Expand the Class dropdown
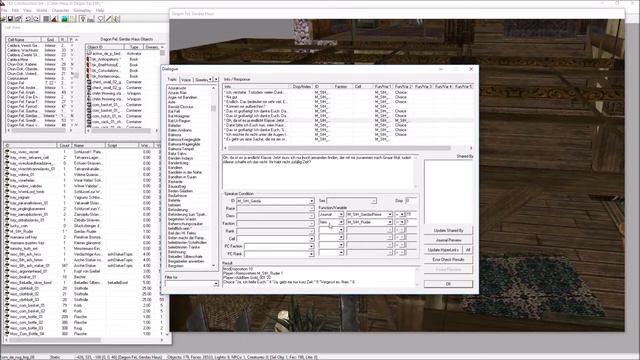This screenshot has width=640, height=360. click(x=311, y=216)
